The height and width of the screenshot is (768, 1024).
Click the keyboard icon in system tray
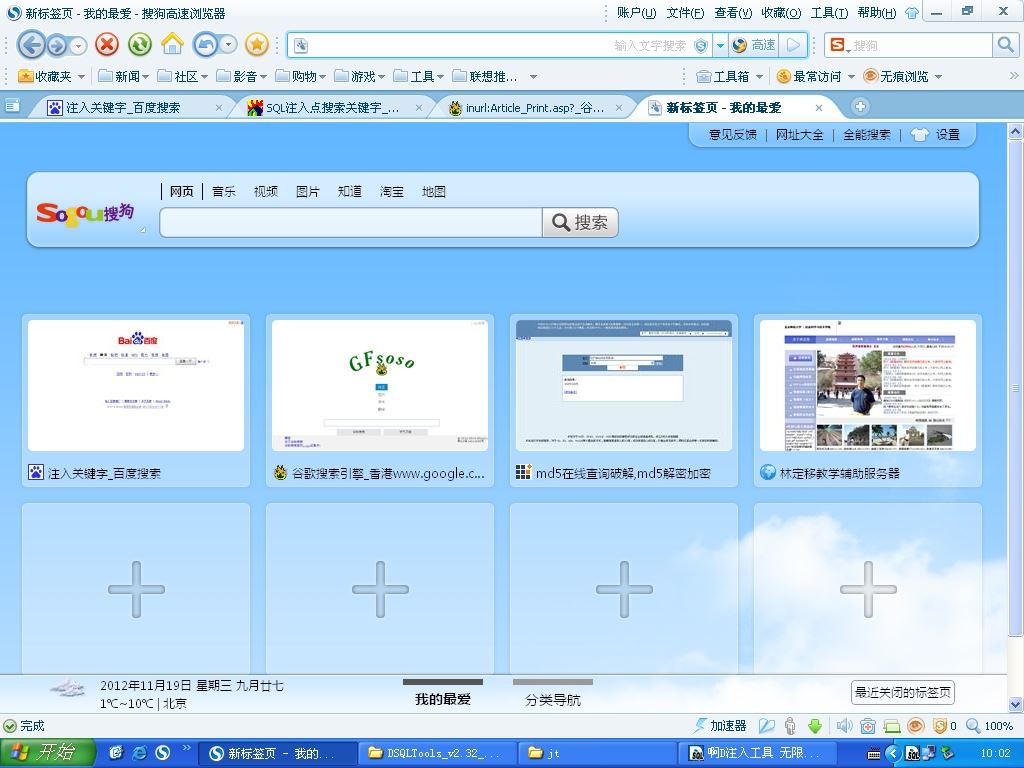pyautogui.click(x=874, y=754)
